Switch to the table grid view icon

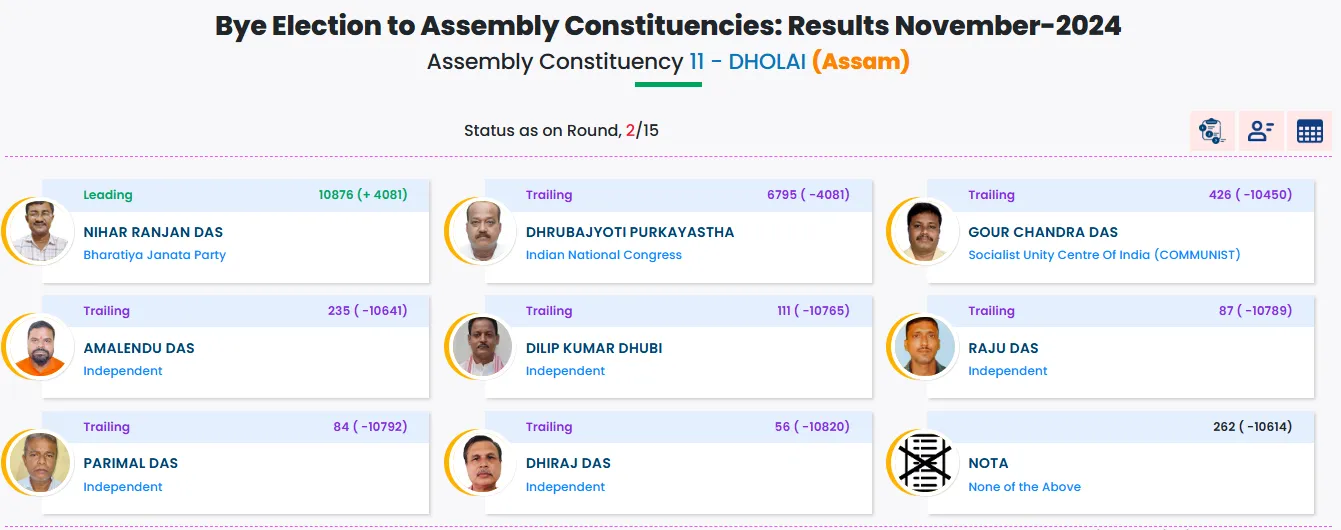(x=1309, y=131)
